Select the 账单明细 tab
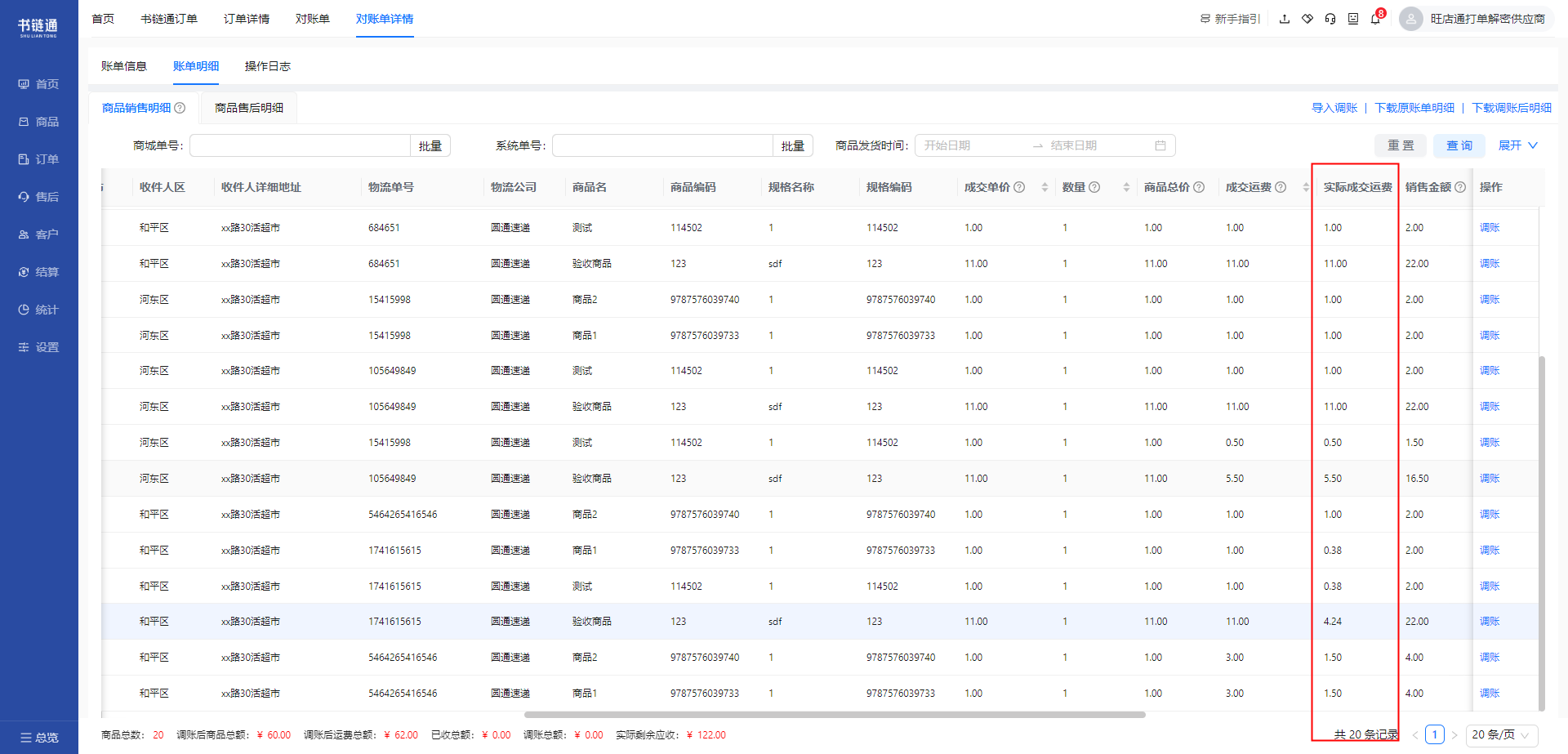This screenshot has width=1568, height=754. click(196, 66)
